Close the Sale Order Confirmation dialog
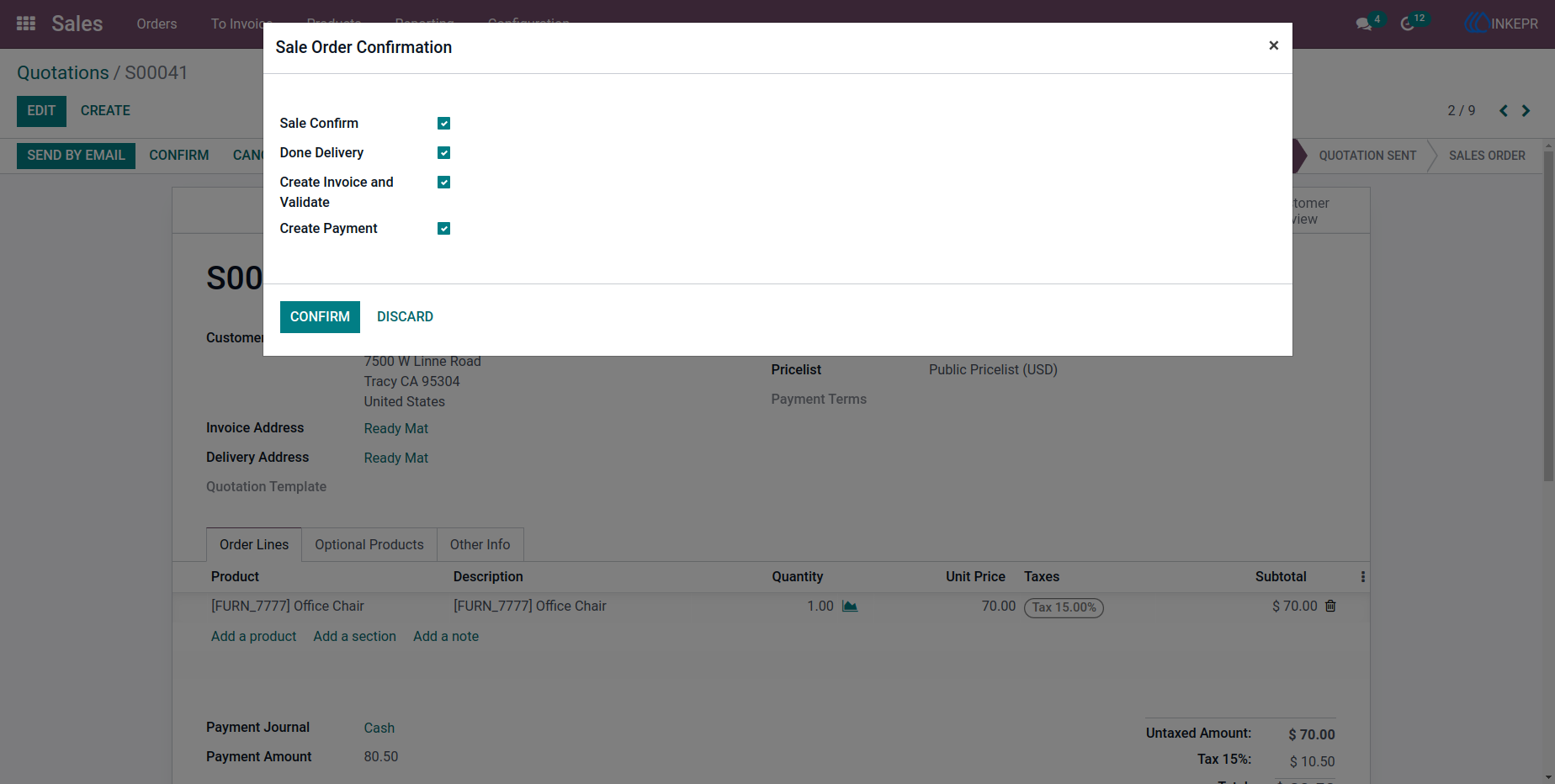Image resolution: width=1555 pixels, height=784 pixels. (x=1273, y=45)
